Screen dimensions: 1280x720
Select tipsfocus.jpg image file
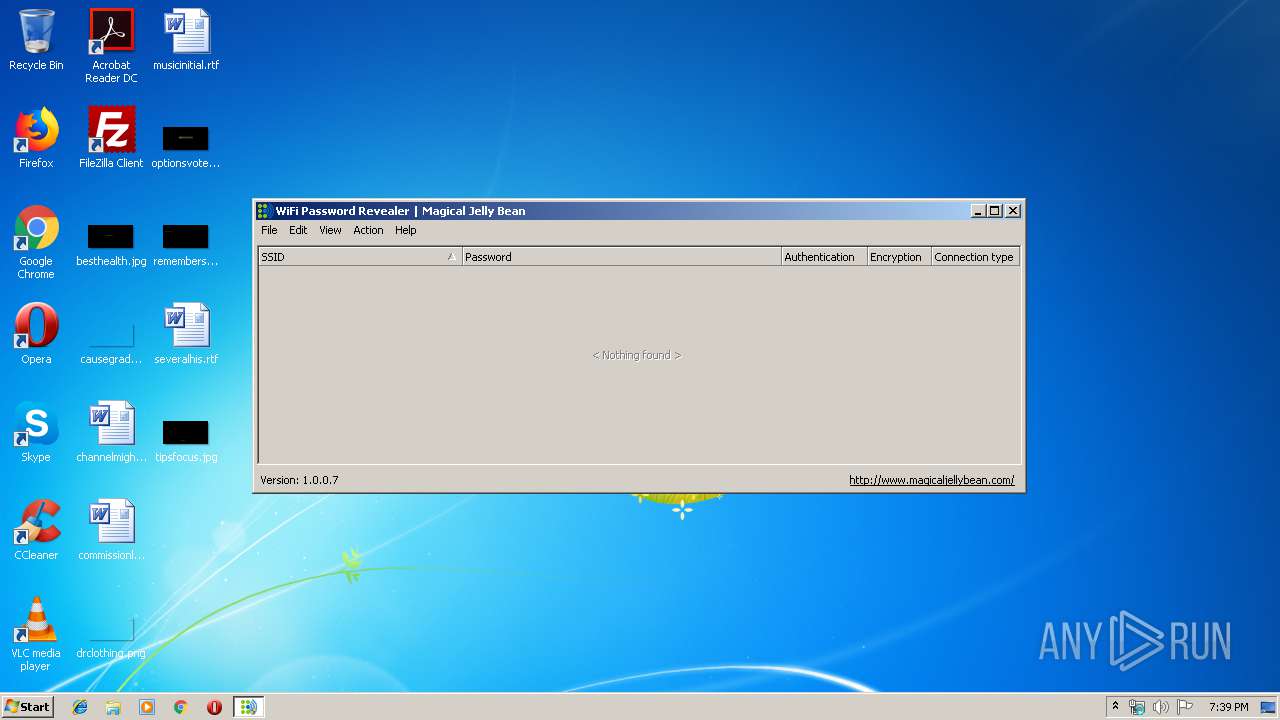click(186, 440)
